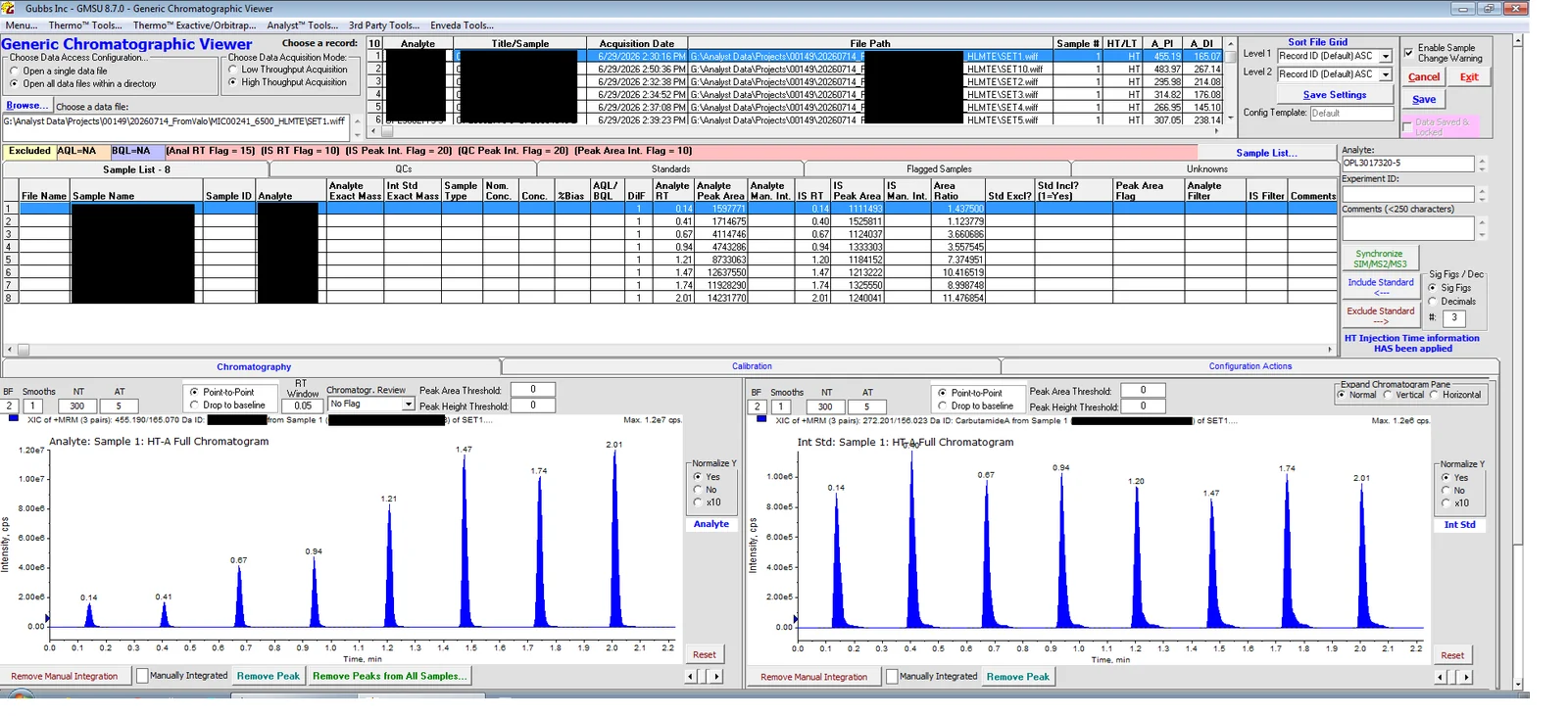Click the Sig Figs number field
1568x716 pixels.
pyautogui.click(x=1453, y=317)
